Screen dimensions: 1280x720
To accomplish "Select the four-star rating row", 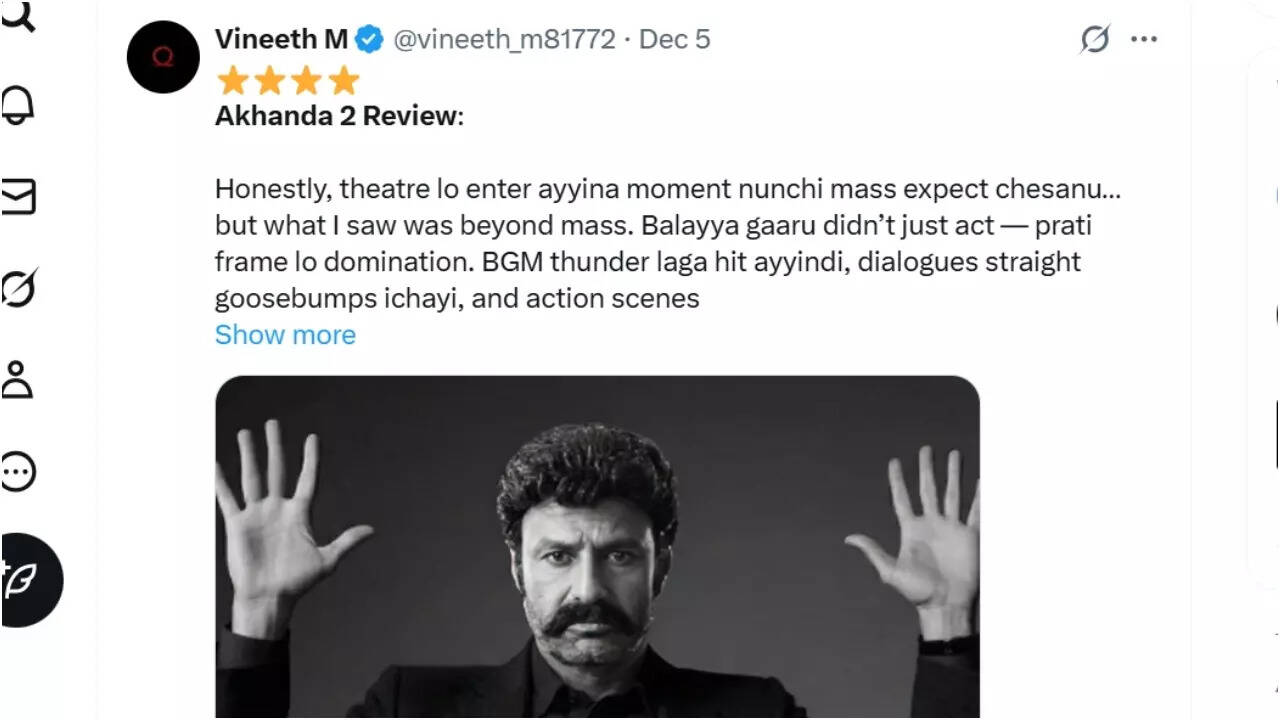I will (288, 79).
